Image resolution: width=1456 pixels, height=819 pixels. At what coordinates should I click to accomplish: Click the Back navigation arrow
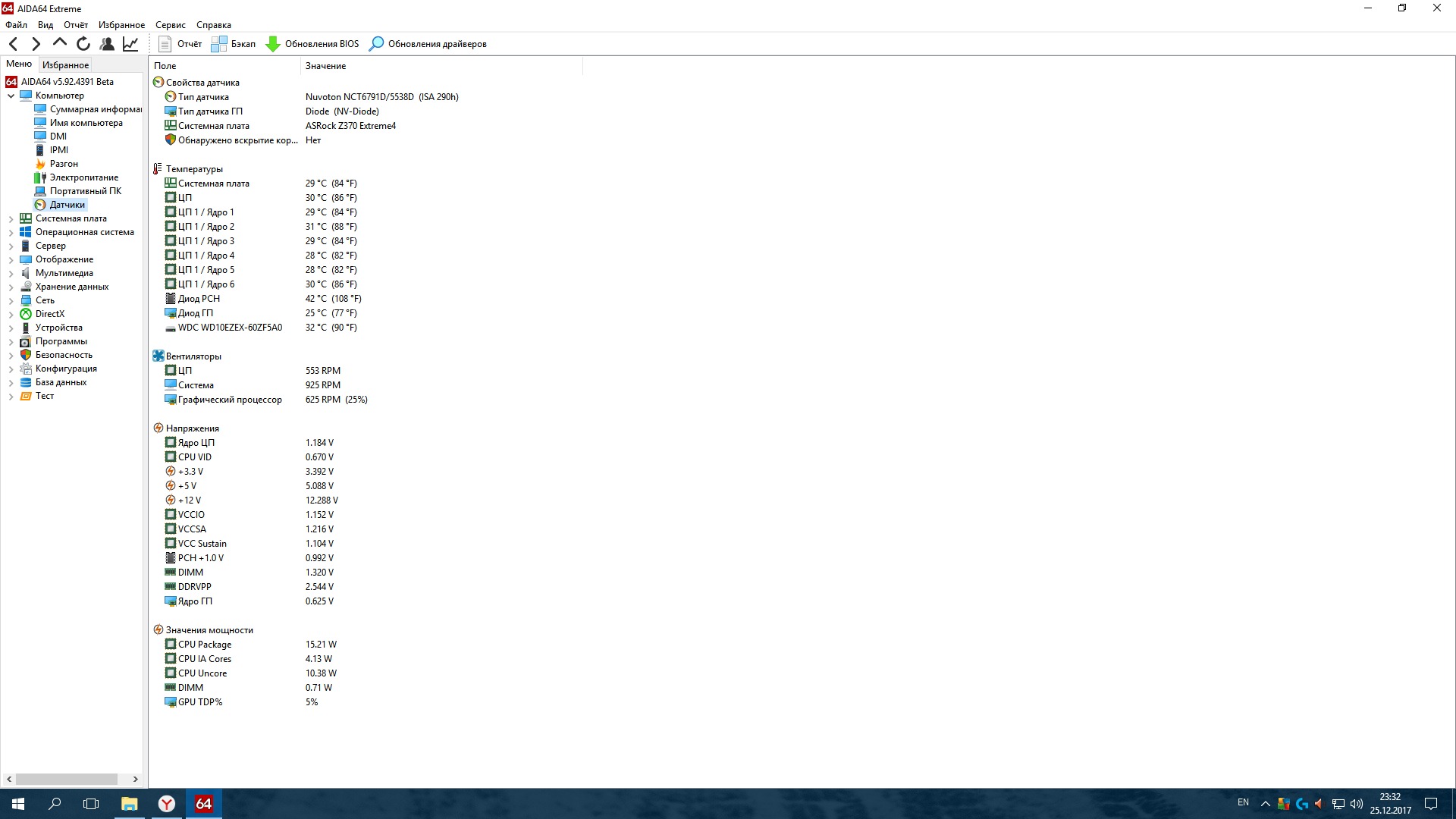click(14, 44)
